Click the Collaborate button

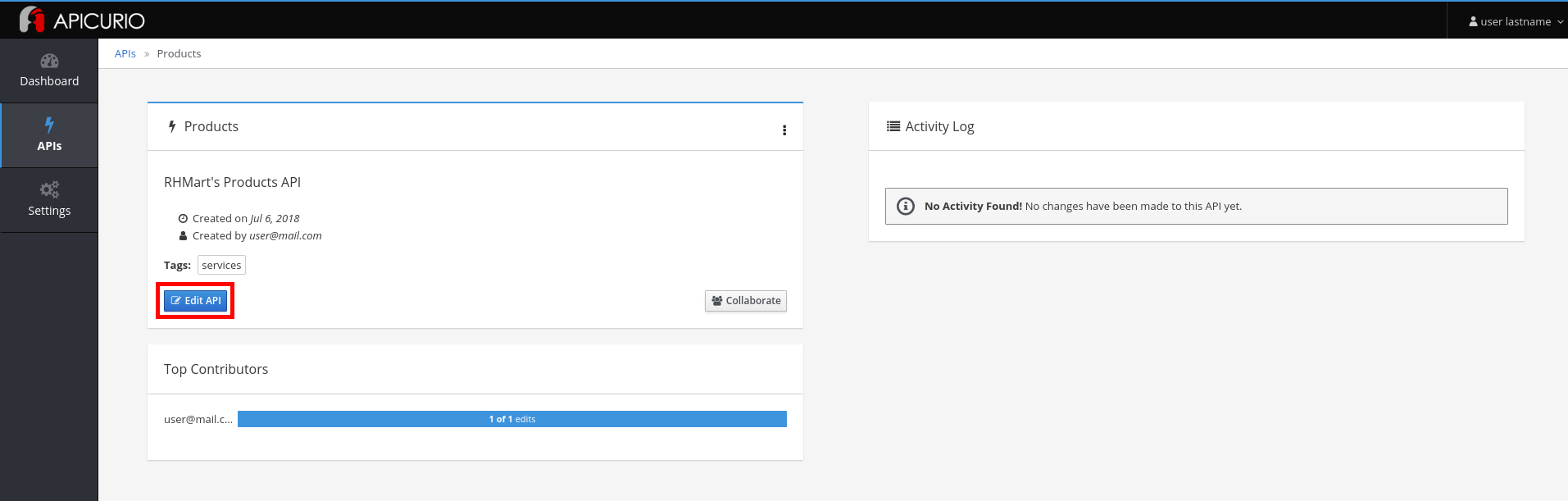[746, 301]
